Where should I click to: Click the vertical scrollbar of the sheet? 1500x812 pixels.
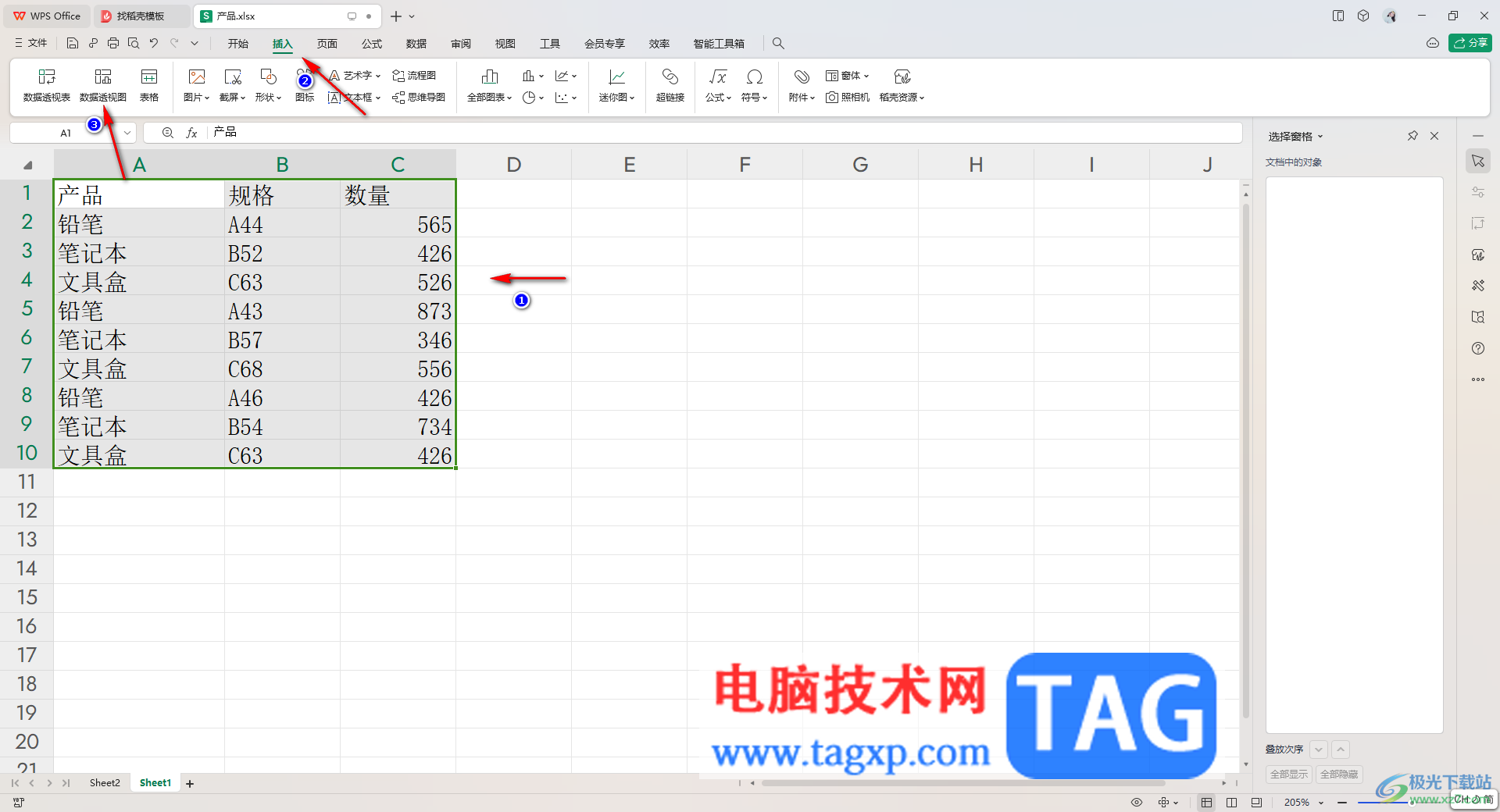[x=1246, y=461]
